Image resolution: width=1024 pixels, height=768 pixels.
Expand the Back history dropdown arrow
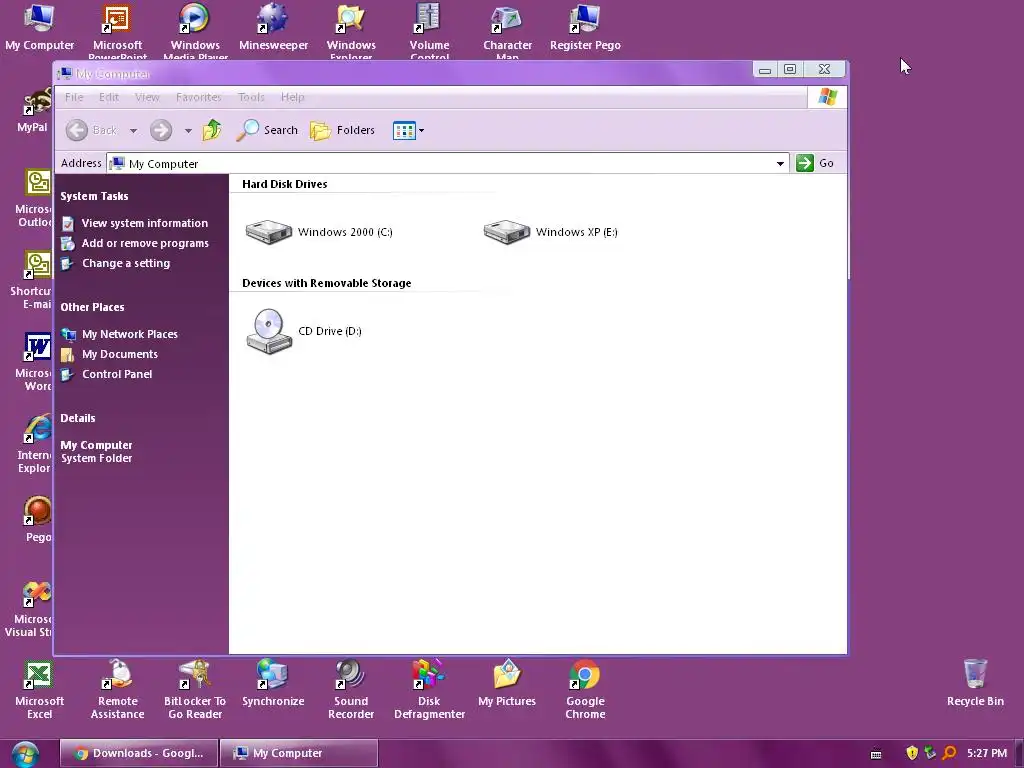(133, 131)
